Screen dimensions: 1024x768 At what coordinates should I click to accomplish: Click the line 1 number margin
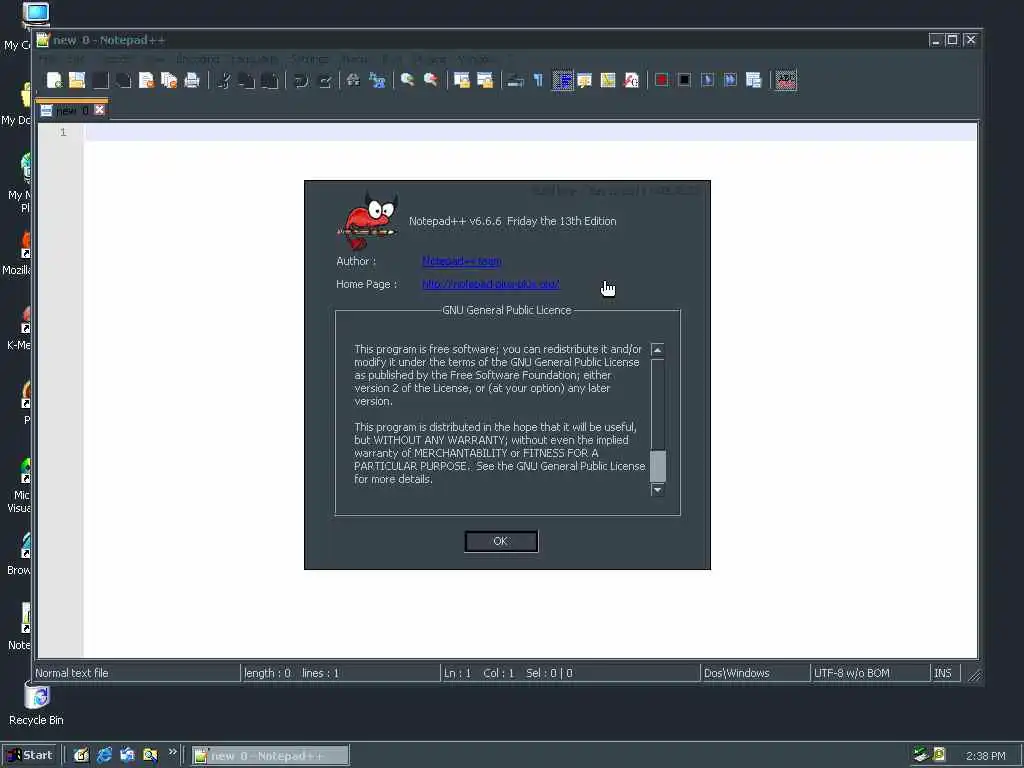tap(63, 133)
